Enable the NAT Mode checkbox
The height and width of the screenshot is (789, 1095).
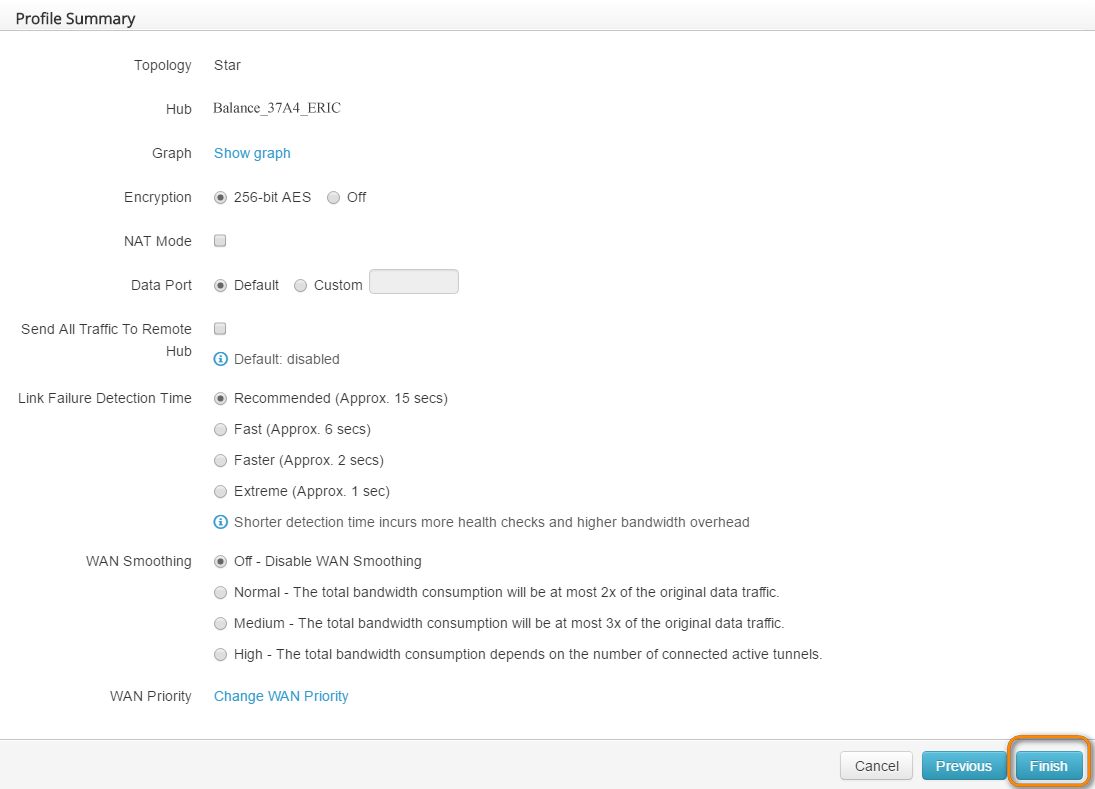pyautogui.click(x=221, y=241)
